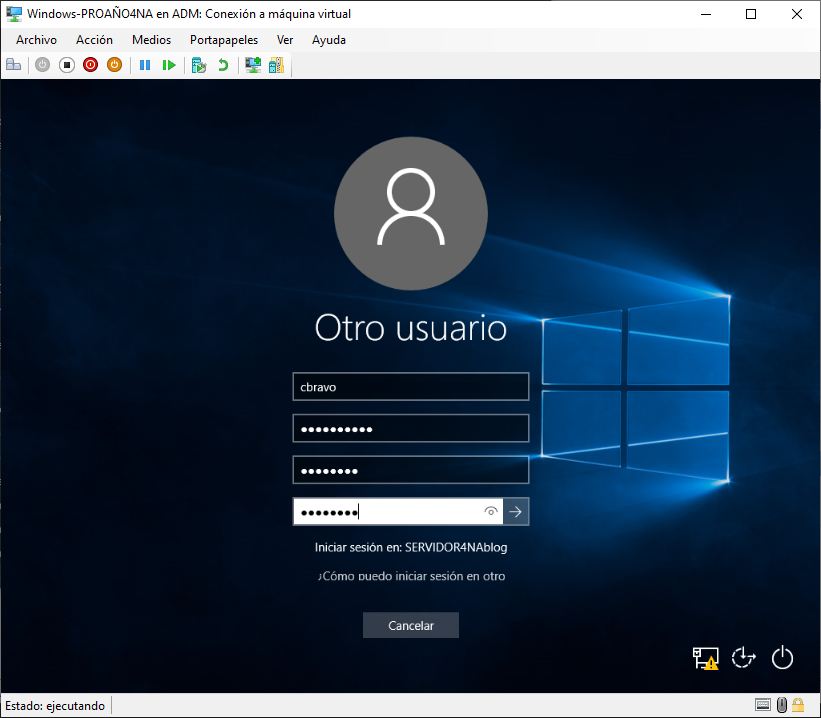The height and width of the screenshot is (718, 821).
Task: Click the power icon on the login screen
Action: tap(782, 658)
